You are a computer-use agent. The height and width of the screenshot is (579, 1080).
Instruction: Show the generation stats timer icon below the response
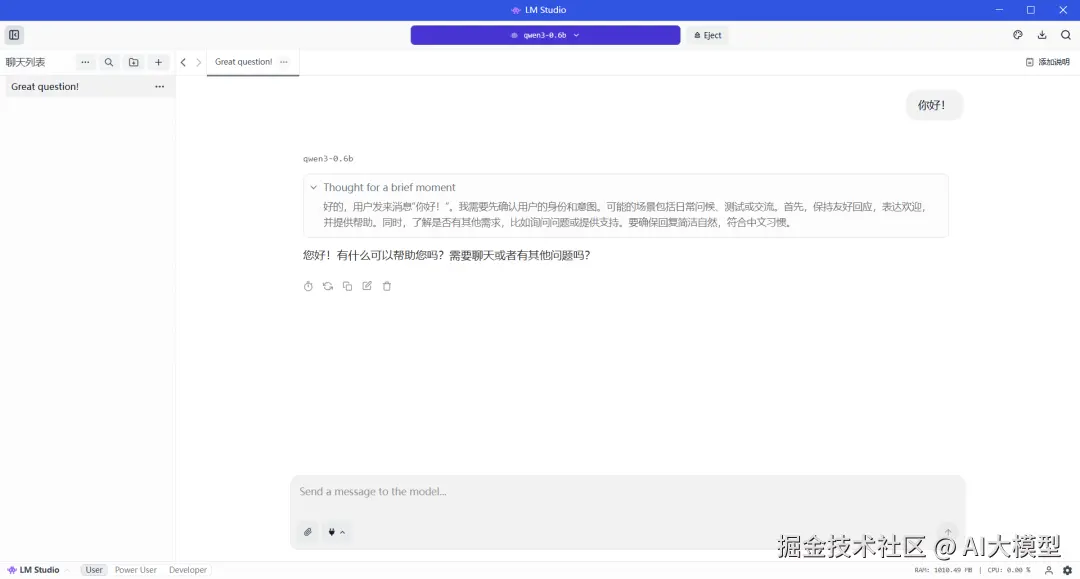pyautogui.click(x=308, y=286)
